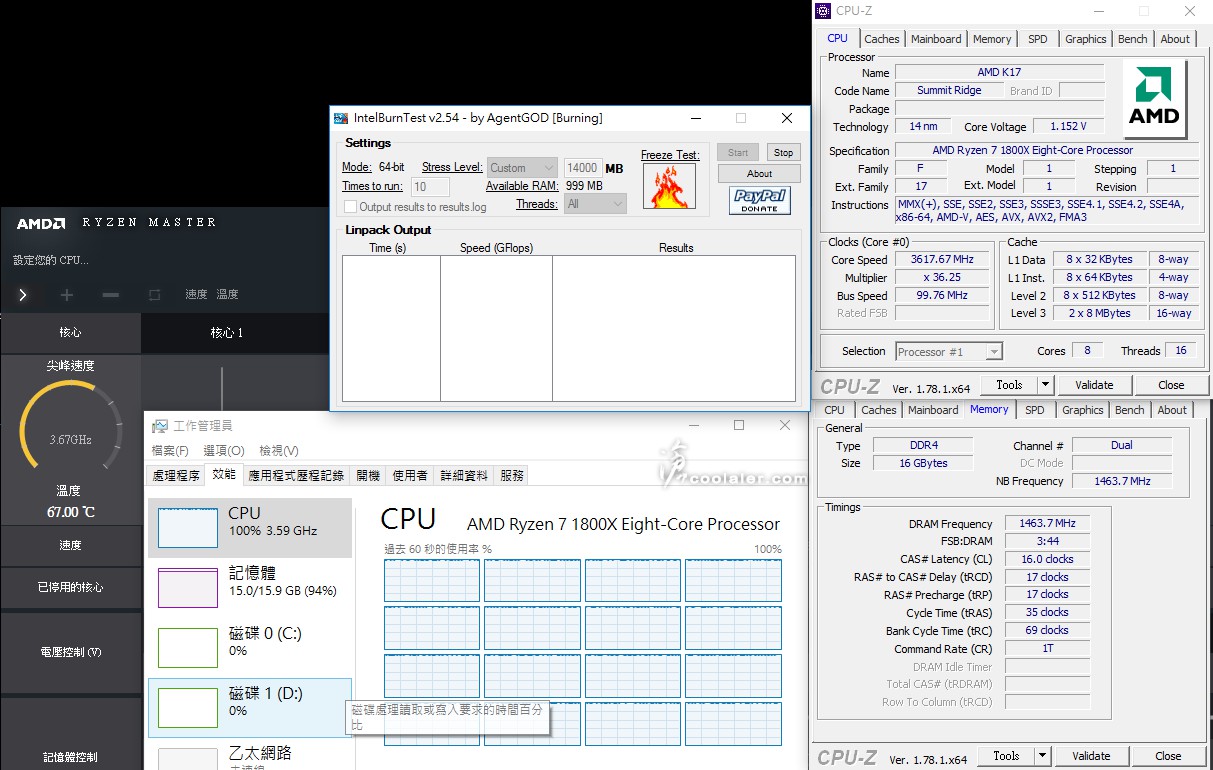
Task: Open the Processor #1 selection dropdown
Action: [948, 352]
